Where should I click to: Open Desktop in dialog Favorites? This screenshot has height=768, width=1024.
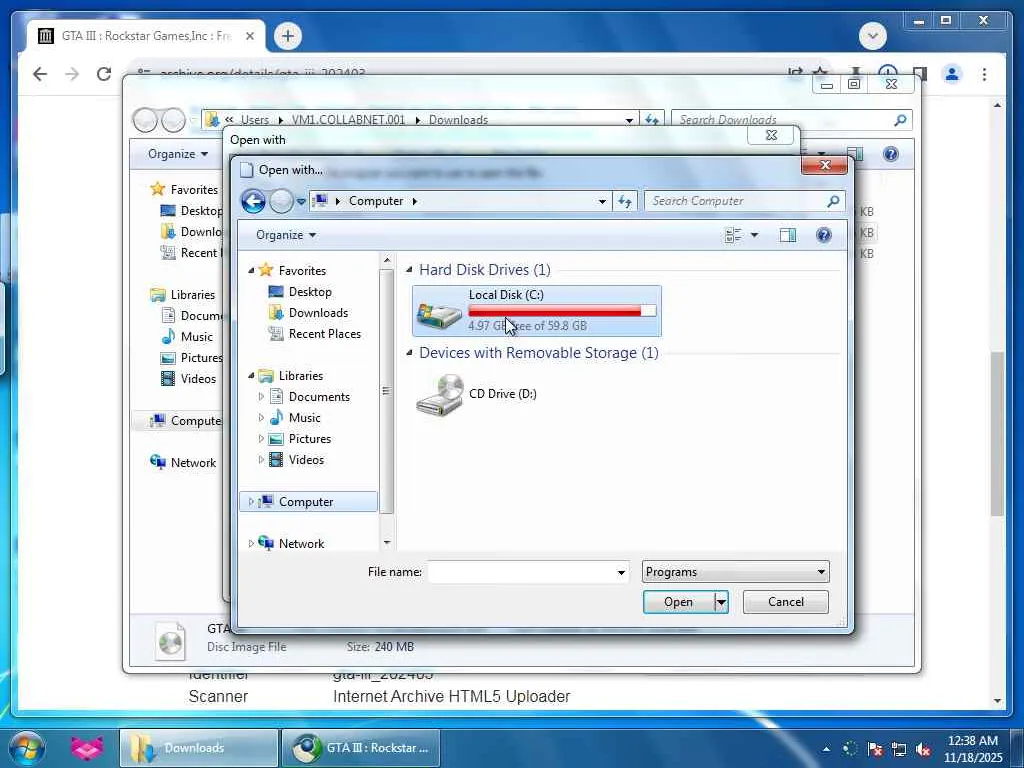point(310,292)
